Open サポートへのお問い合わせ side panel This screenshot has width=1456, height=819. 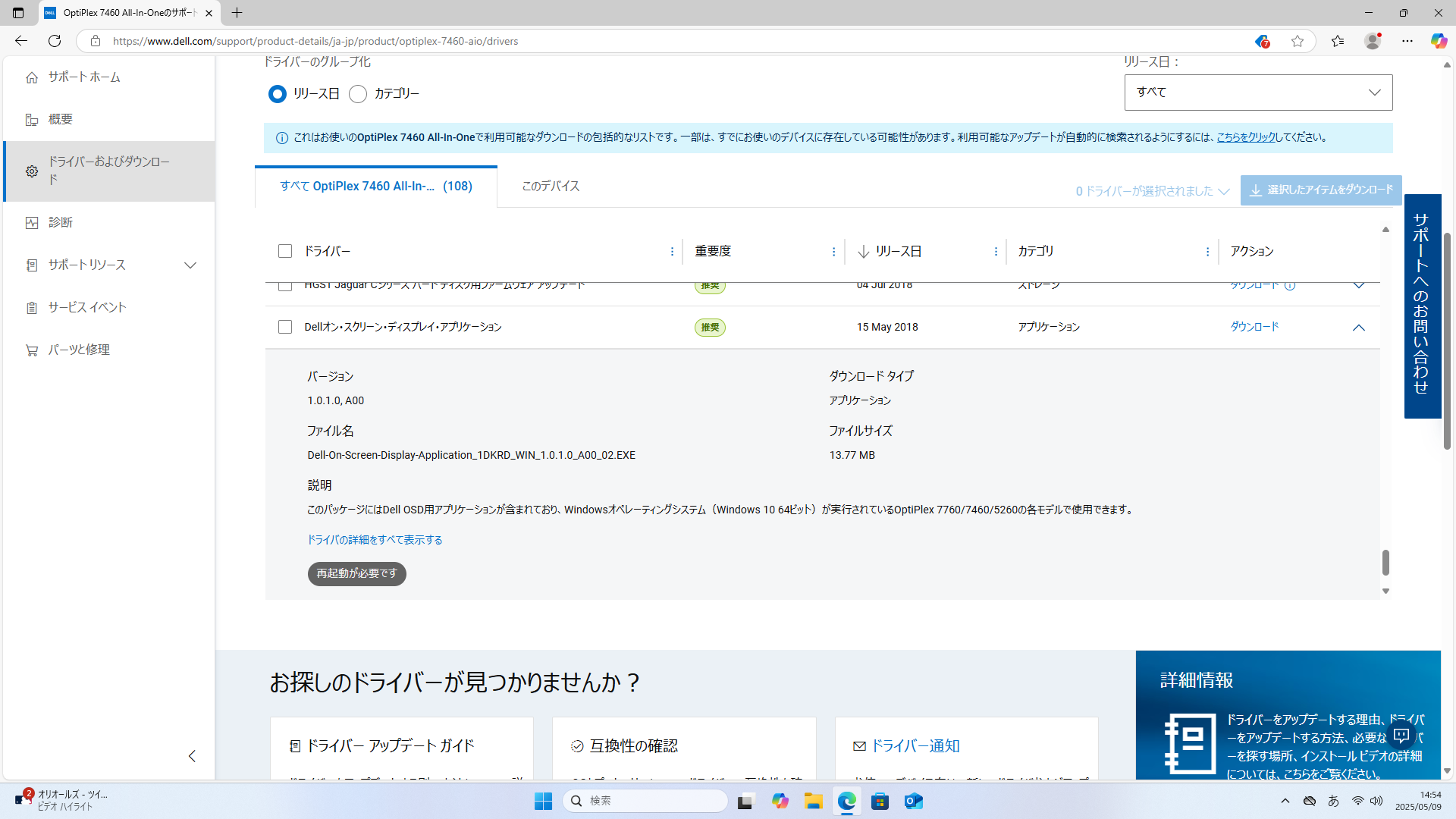[1422, 306]
